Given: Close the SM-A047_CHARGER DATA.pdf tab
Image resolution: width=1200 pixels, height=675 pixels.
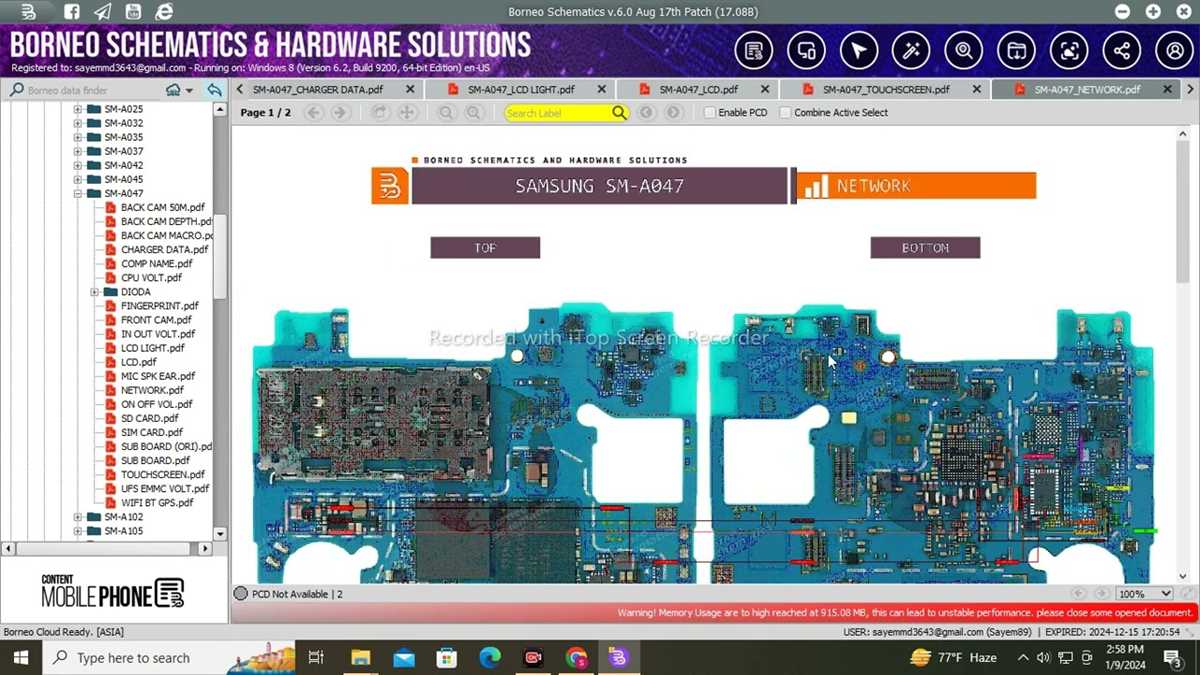Looking at the screenshot, I should click(x=409, y=89).
